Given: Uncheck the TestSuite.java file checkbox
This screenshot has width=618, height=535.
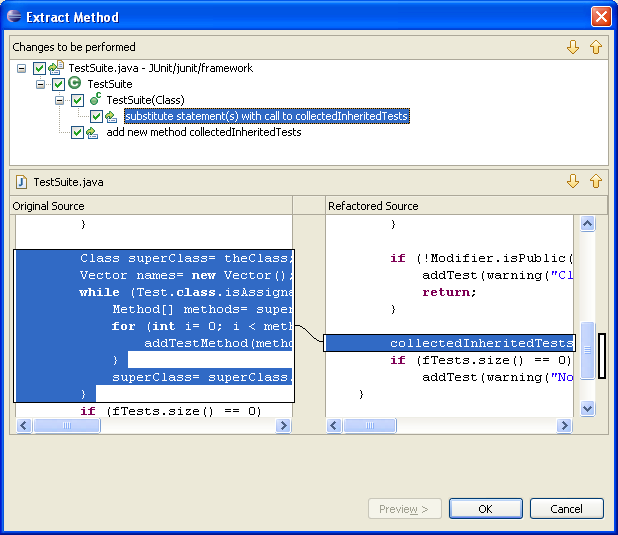Looking at the screenshot, I should pos(39,68).
